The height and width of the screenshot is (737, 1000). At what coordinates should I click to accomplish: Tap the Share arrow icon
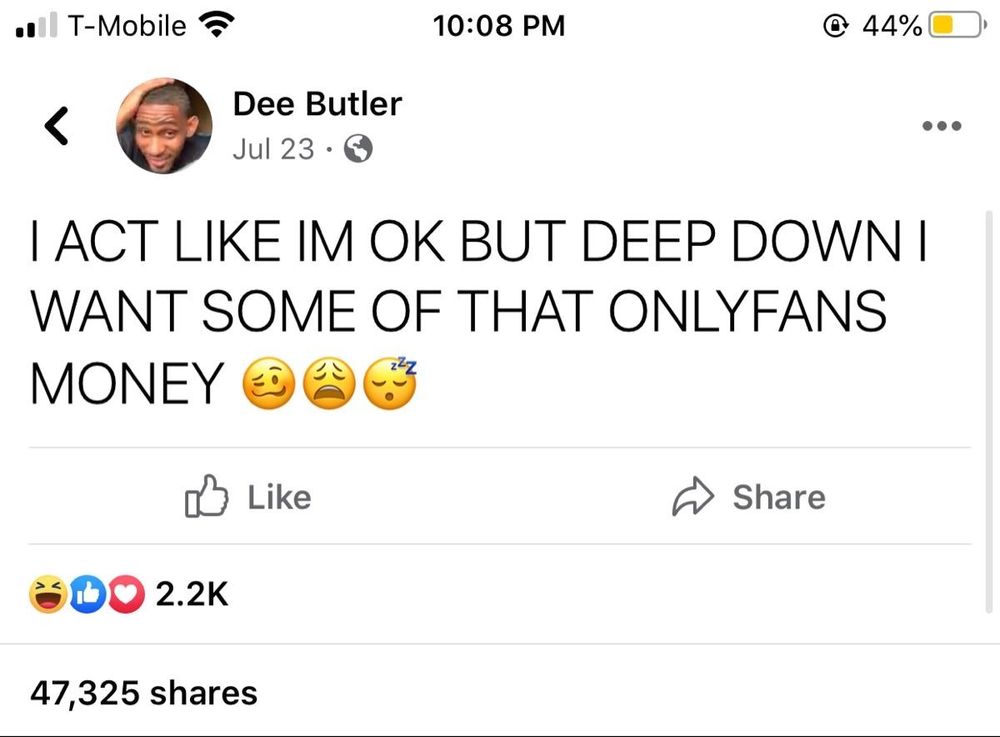coord(693,496)
